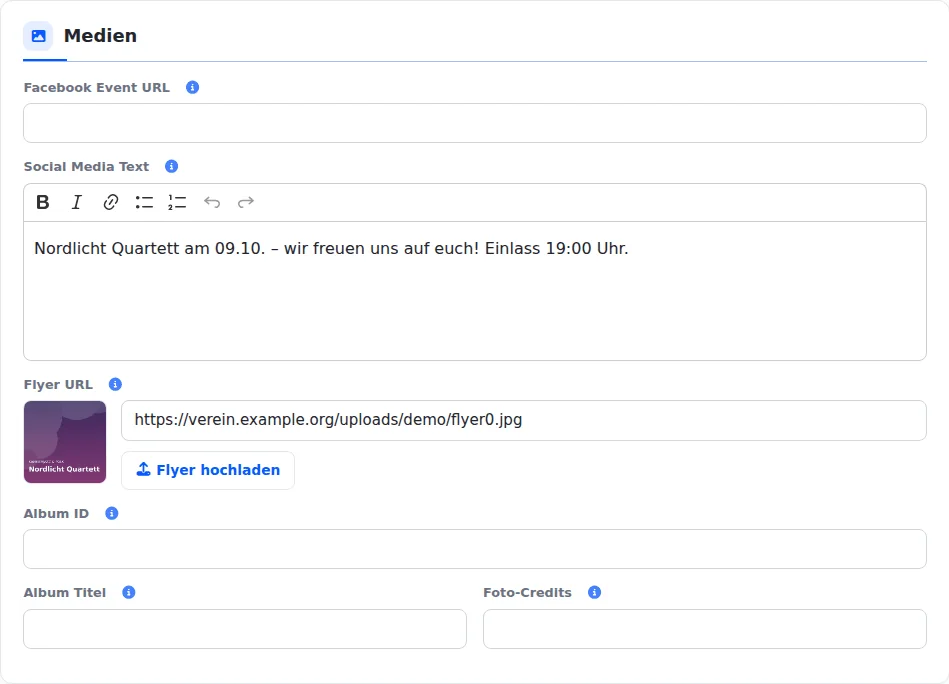Click the Foto-Credits label
This screenshot has height=684, width=949.
(527, 593)
